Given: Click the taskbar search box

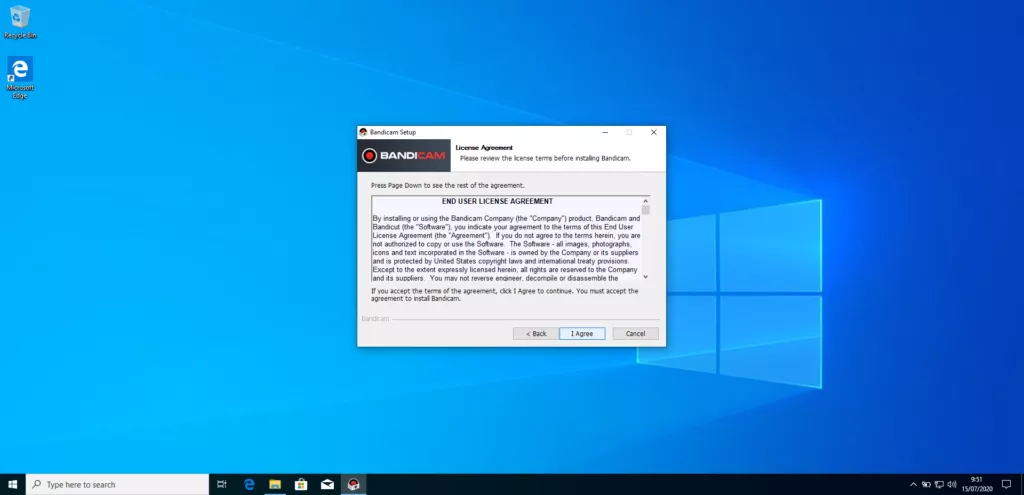Looking at the screenshot, I should [x=118, y=484].
